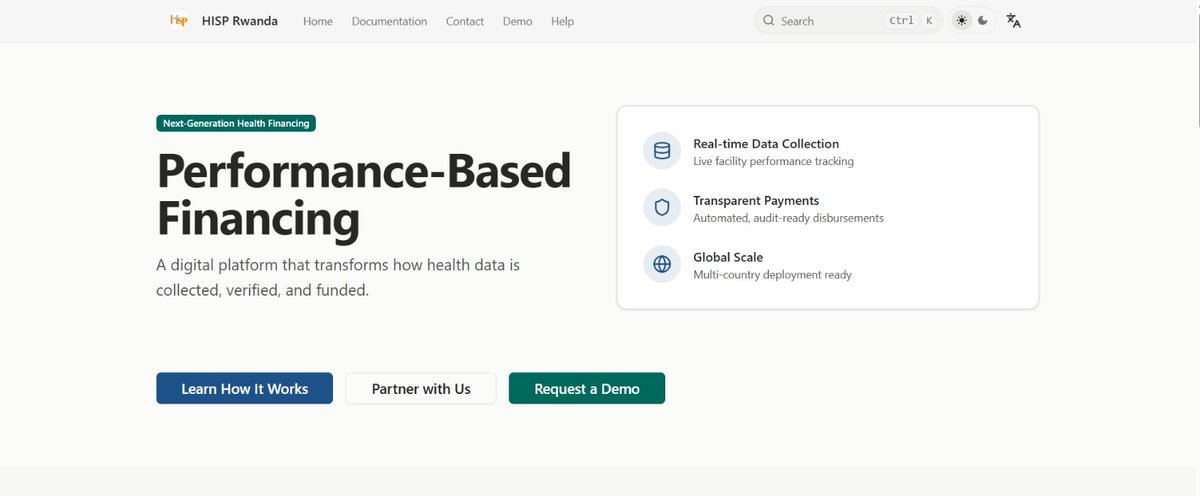Click the database icon for Data Collection
This screenshot has width=1200, height=496.
[662, 151]
